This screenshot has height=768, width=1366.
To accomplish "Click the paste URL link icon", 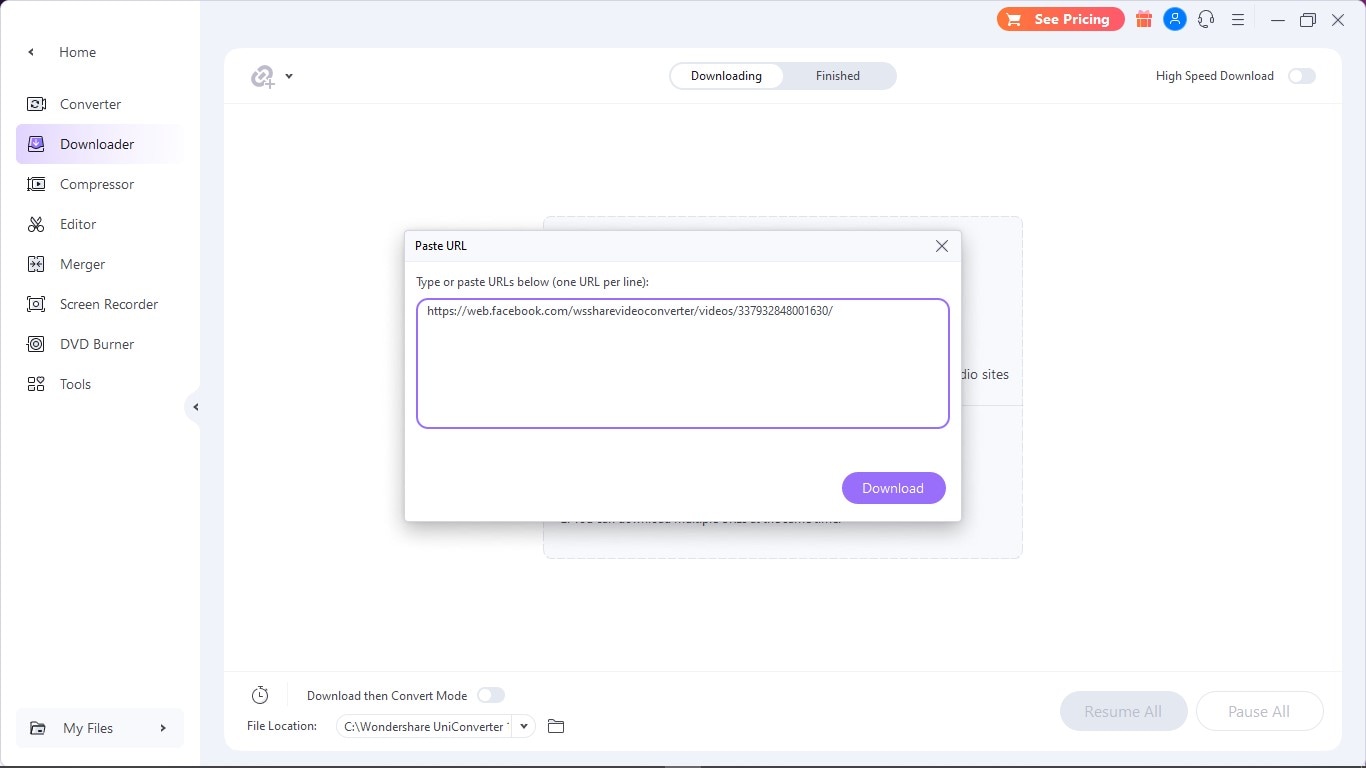I will pos(262,76).
